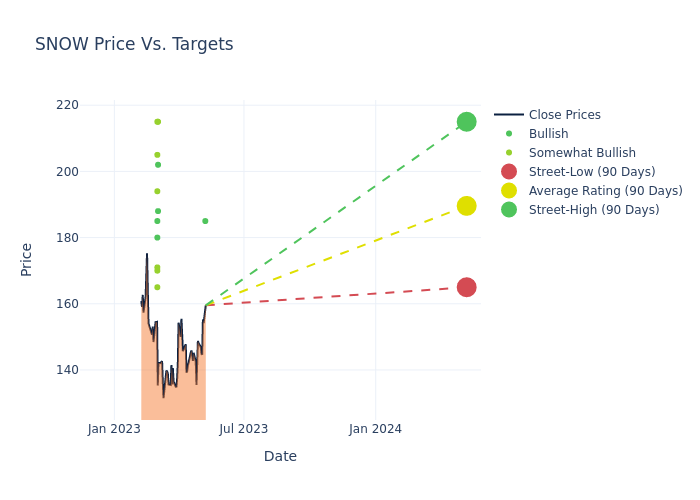Click the Date x-axis title
This screenshot has height=500, width=700.
[280, 456]
